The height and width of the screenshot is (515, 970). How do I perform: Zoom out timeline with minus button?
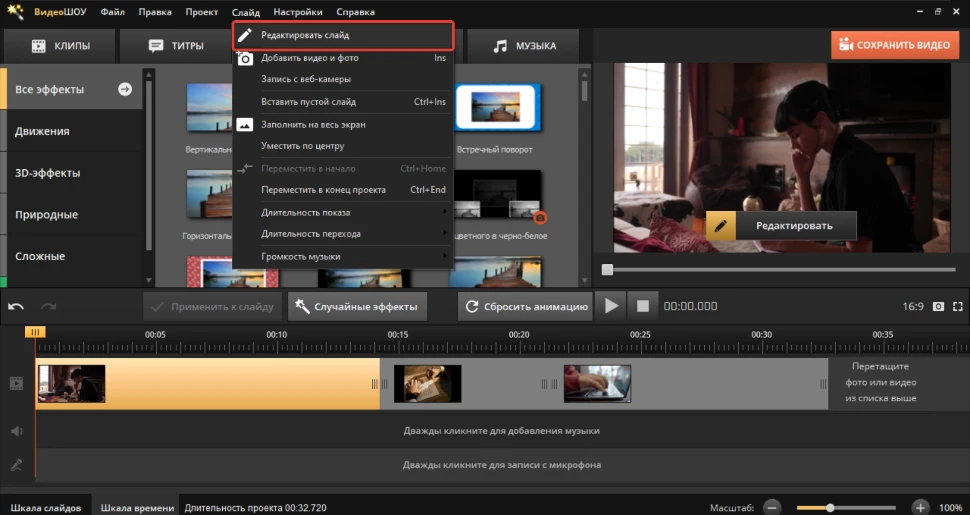click(771, 508)
